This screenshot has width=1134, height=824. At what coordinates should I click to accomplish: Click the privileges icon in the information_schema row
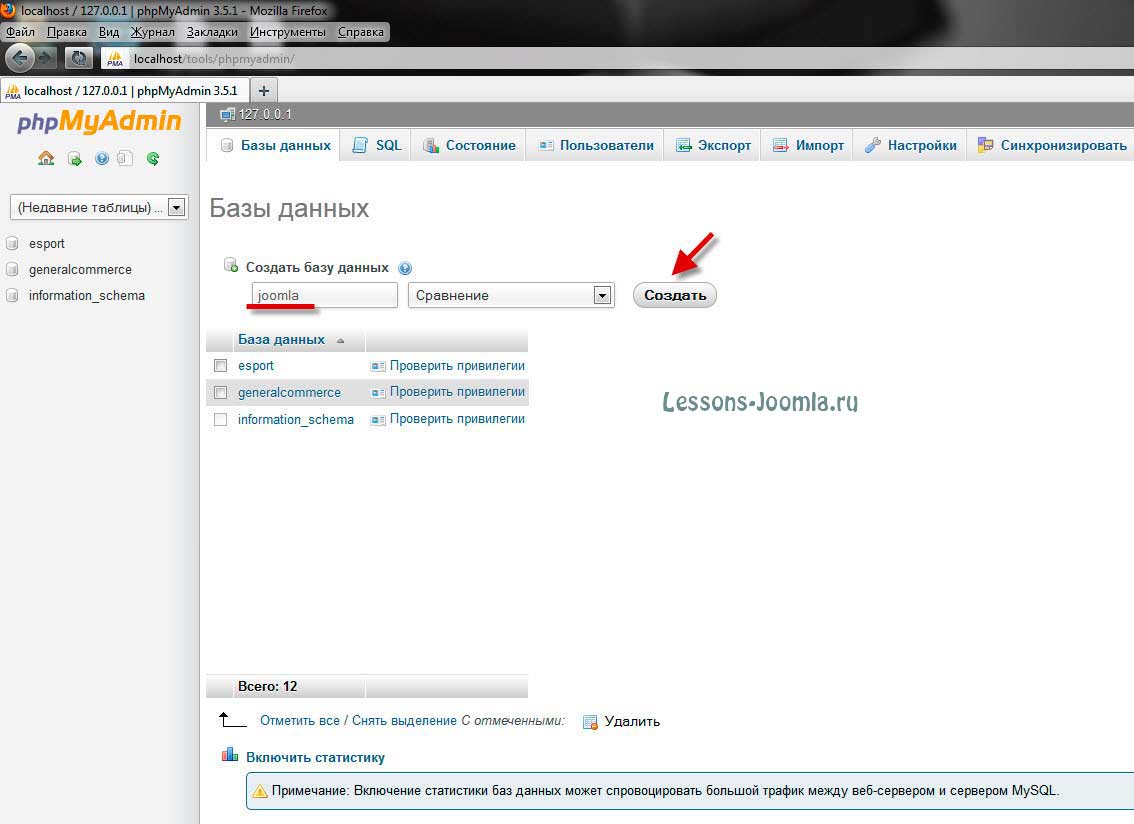(378, 420)
